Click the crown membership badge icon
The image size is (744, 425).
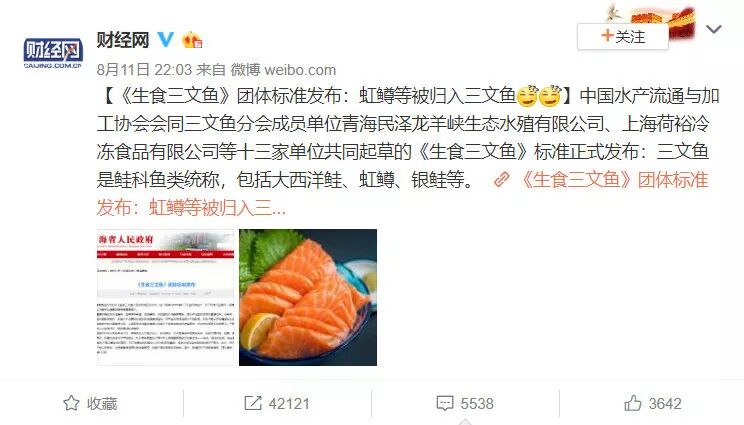pyautogui.click(x=192, y=40)
